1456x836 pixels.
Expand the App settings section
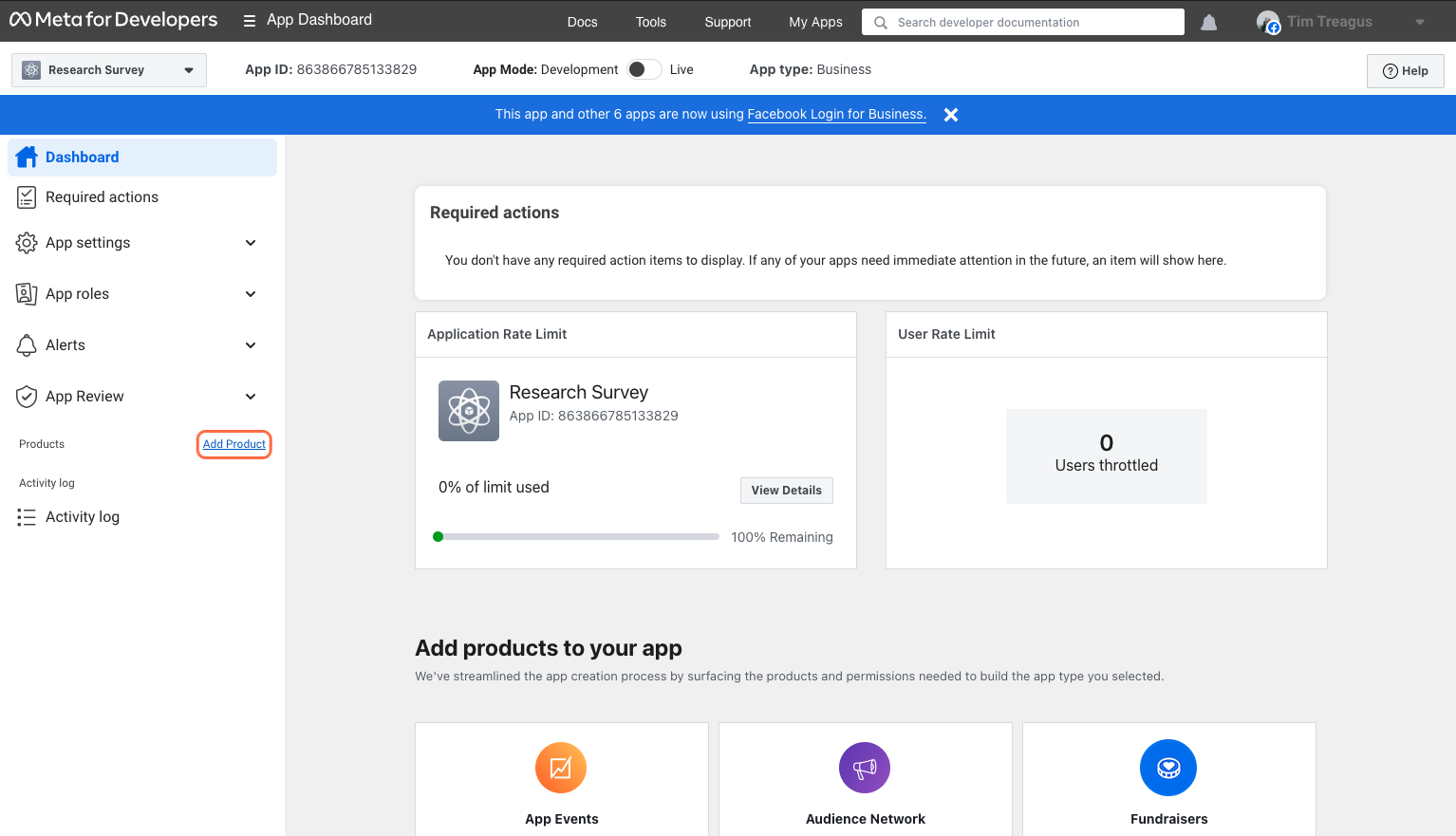tap(251, 243)
